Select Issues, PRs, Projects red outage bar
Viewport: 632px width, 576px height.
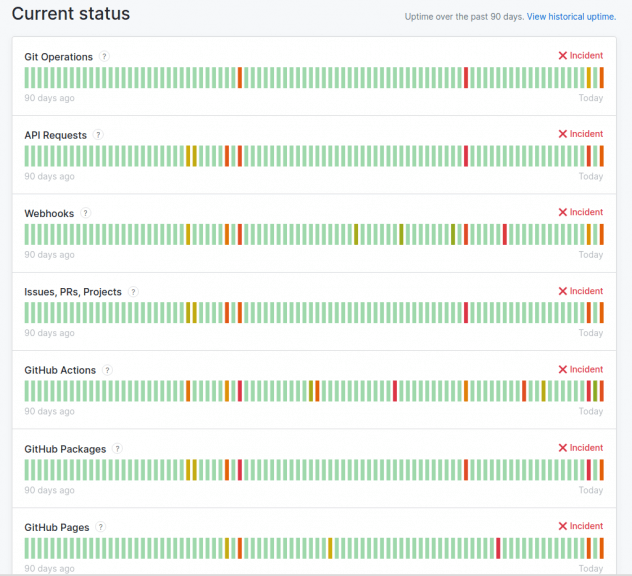466,312
